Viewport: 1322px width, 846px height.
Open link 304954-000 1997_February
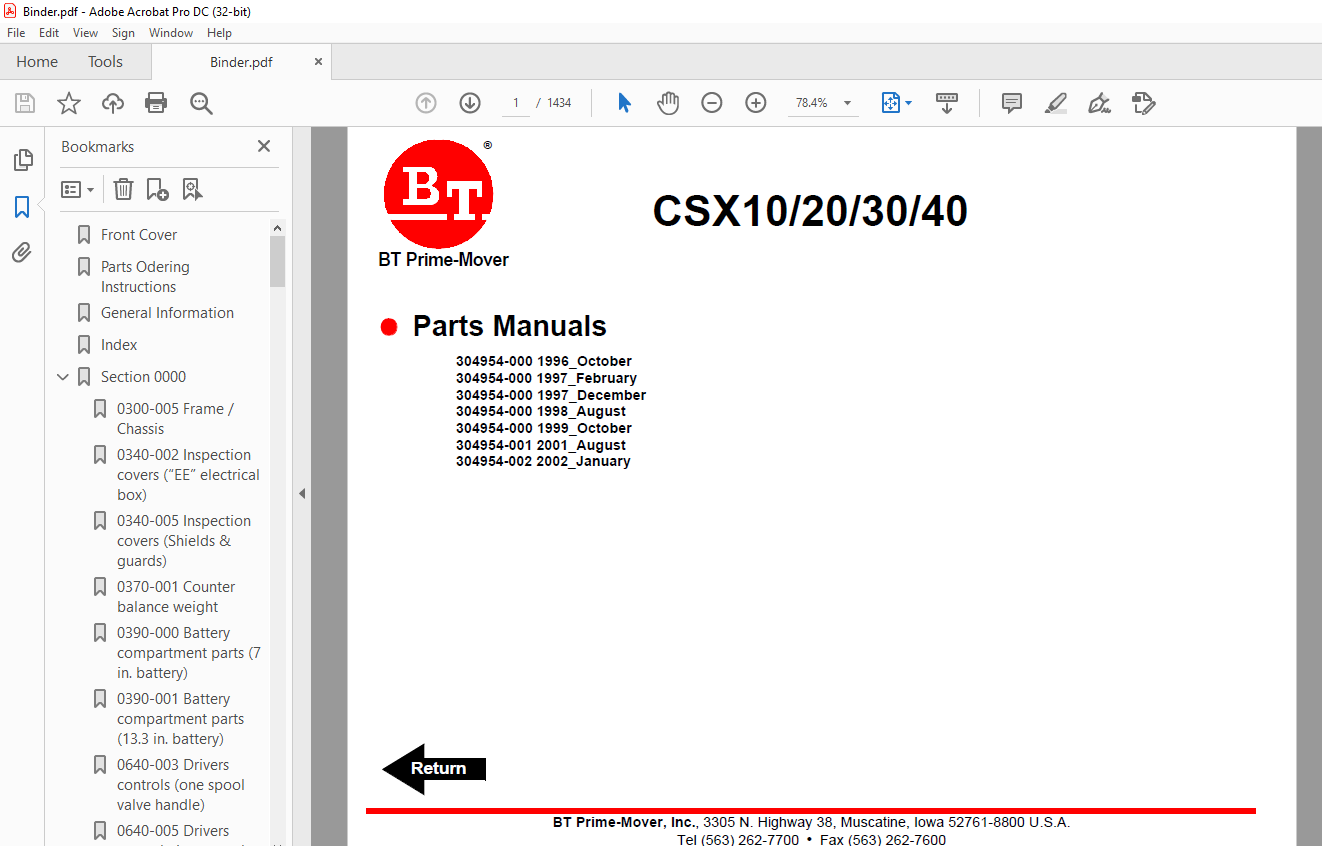[x=546, y=378]
